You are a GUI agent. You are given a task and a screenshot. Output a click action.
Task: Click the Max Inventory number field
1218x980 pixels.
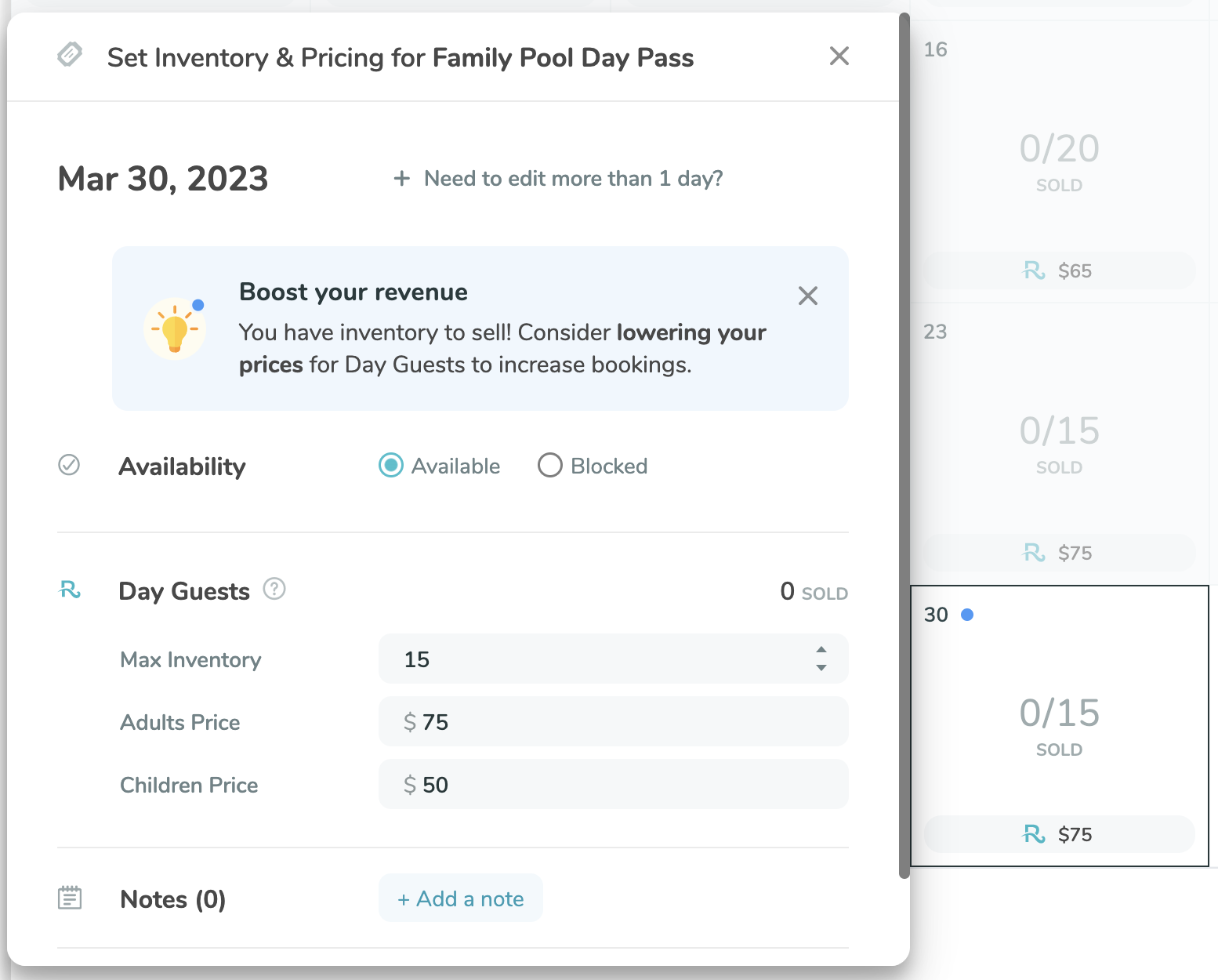tap(596, 659)
